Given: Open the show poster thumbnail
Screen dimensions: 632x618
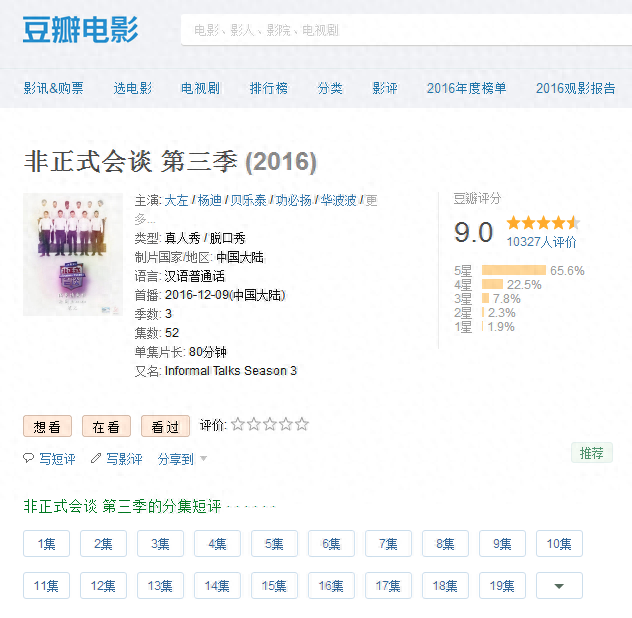Looking at the screenshot, I should (73, 254).
